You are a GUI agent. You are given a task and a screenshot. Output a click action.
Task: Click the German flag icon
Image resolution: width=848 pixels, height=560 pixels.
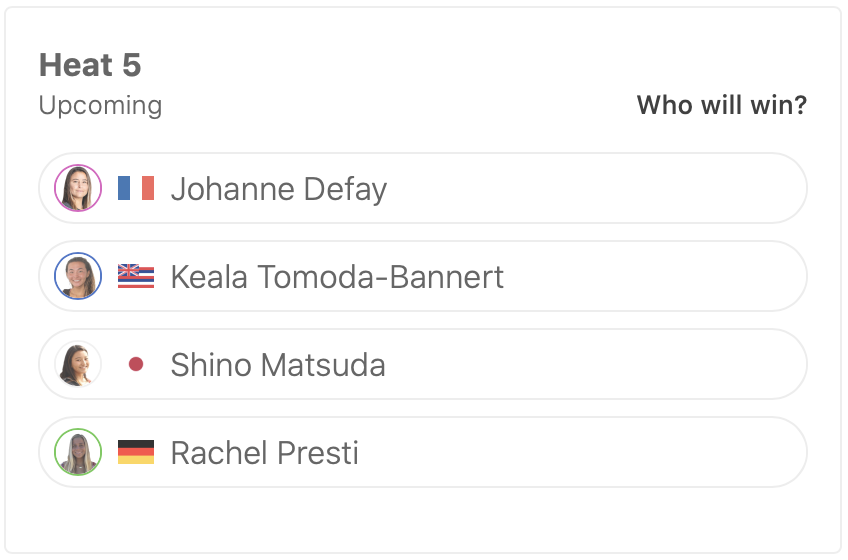click(136, 452)
